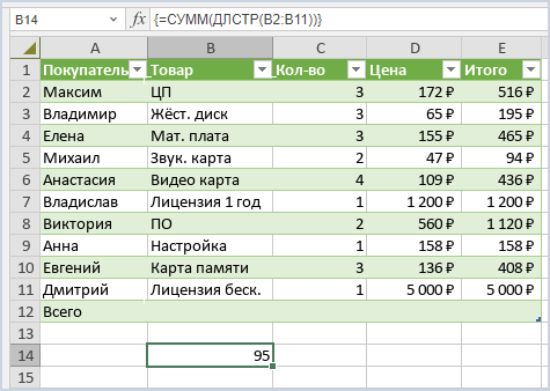Select column A header
This screenshot has width=550, height=391.
[94, 48]
